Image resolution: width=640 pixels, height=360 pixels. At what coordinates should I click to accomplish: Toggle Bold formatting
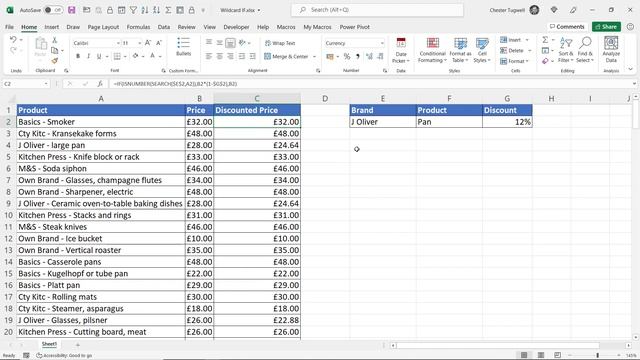(x=78, y=56)
